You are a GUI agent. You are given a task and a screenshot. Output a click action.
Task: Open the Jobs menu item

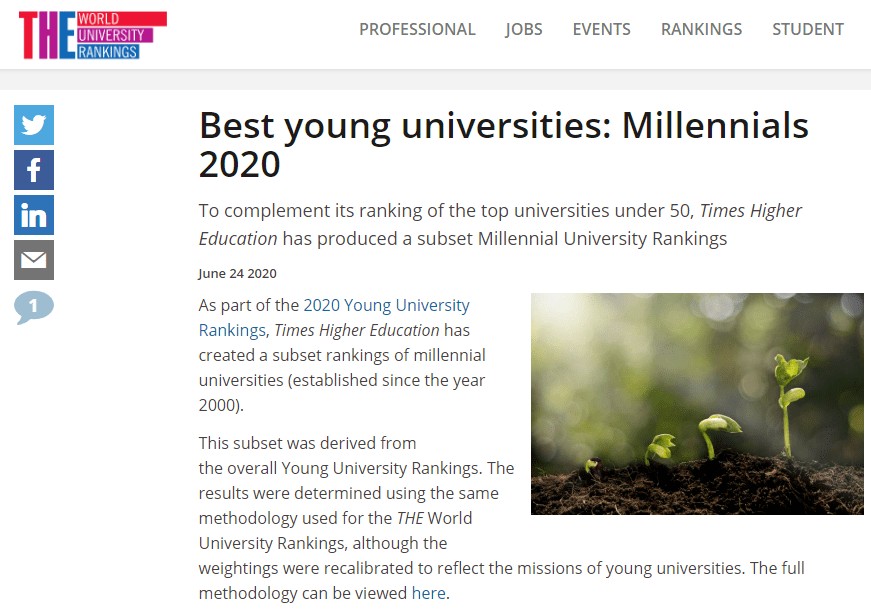[x=524, y=29]
